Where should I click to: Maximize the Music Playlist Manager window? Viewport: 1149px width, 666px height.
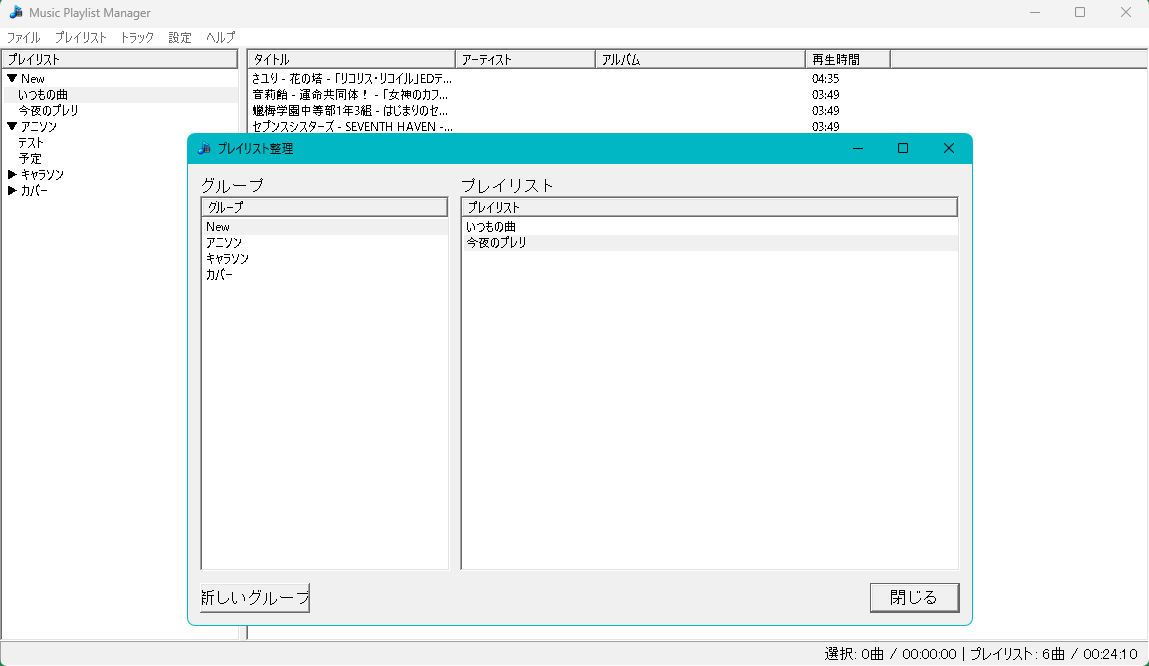[x=1080, y=12]
